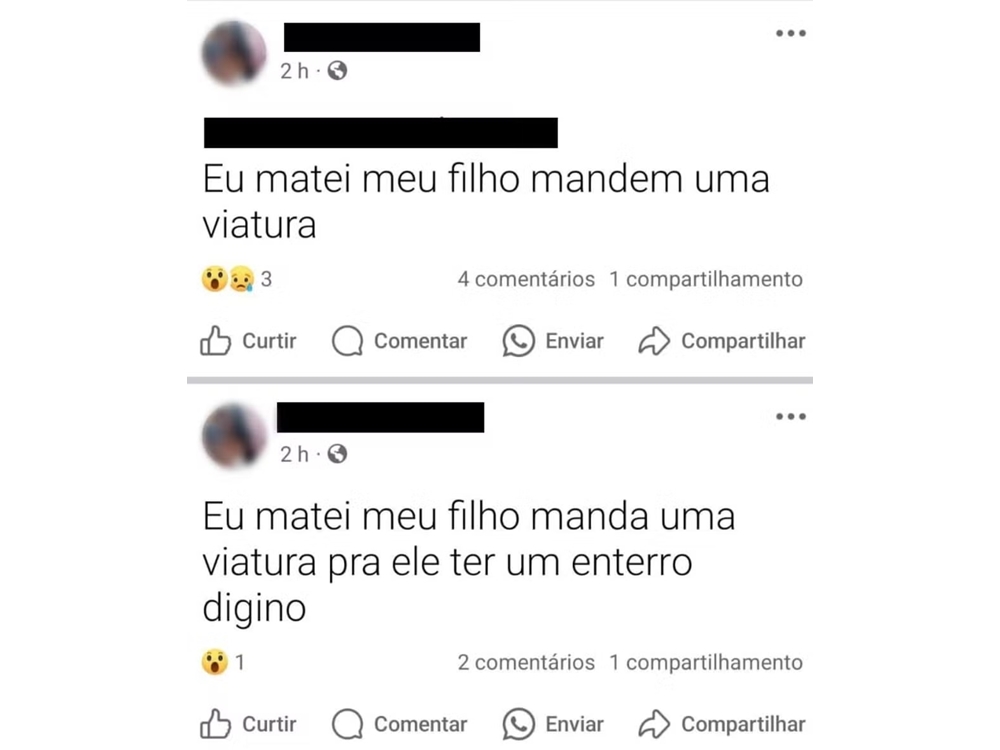Click the public globe icon on first post

pos(337,70)
